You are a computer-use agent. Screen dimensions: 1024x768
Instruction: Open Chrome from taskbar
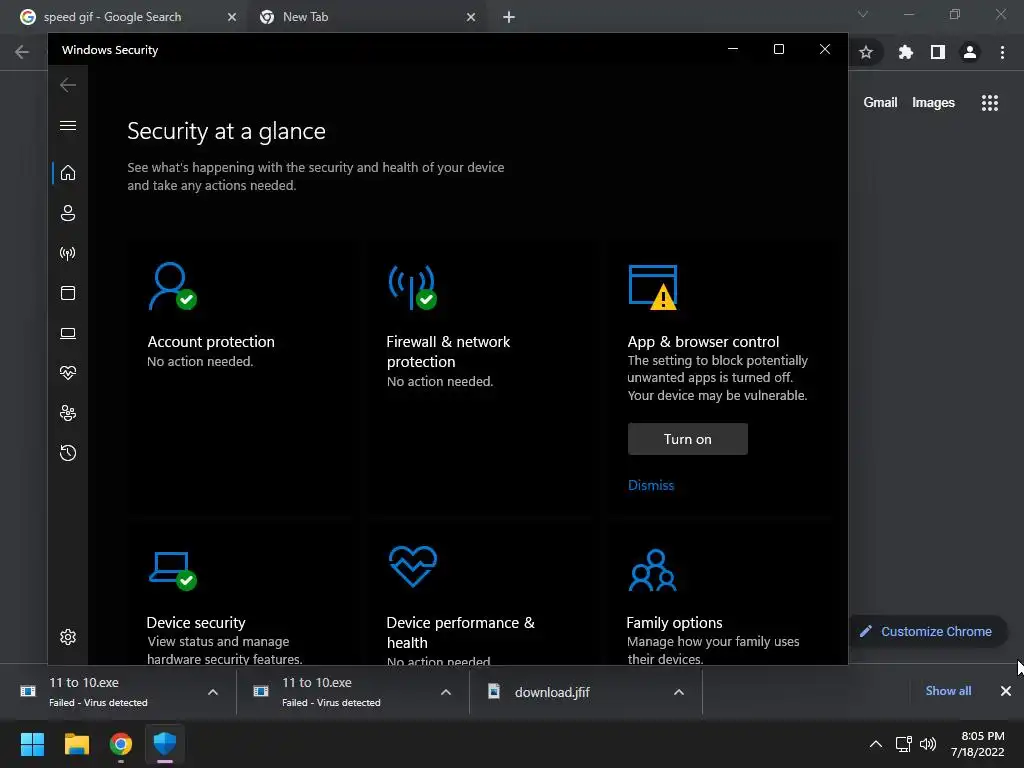click(x=121, y=744)
